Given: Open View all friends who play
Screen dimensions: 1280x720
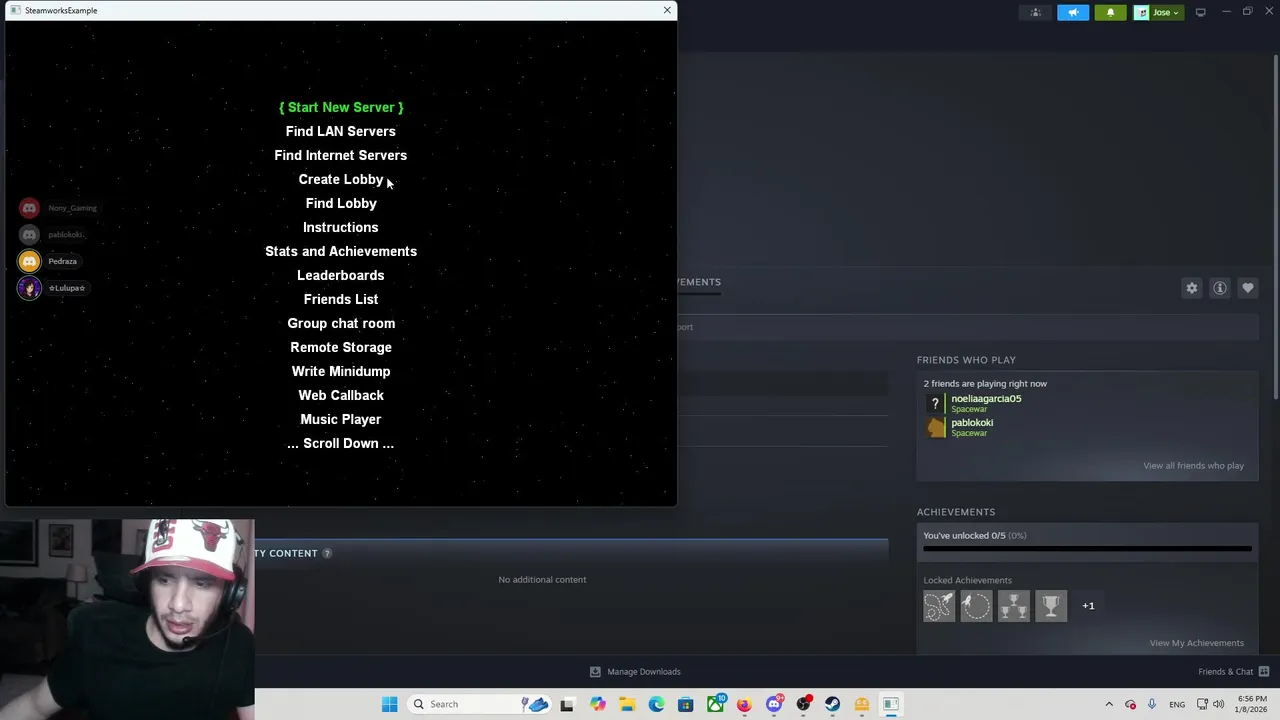Looking at the screenshot, I should point(1193,465).
